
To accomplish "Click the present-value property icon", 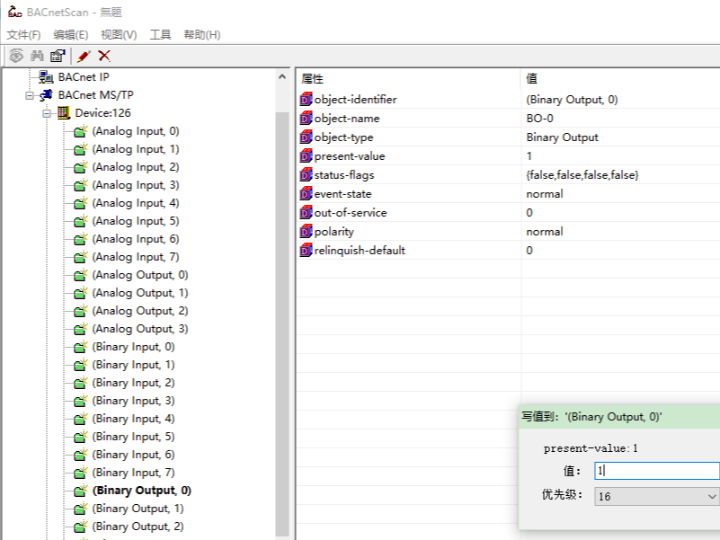I will [306, 156].
